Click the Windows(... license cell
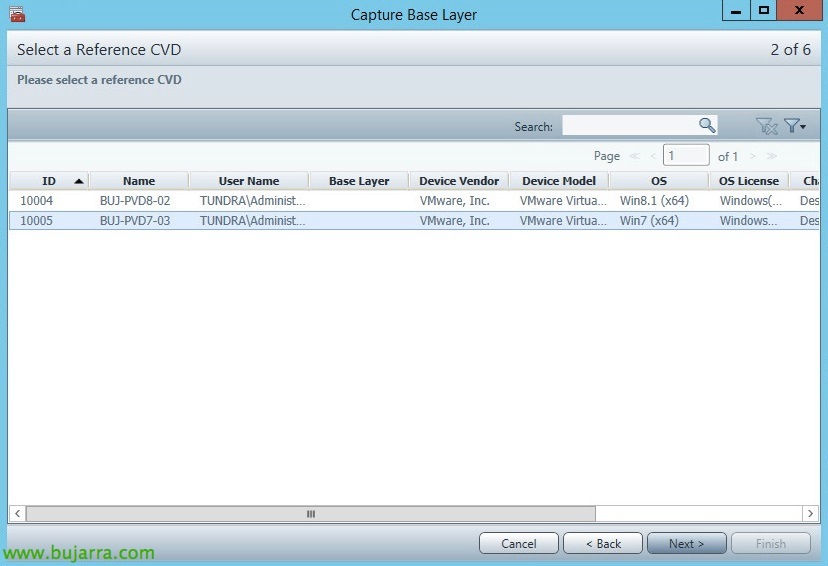 click(750, 201)
